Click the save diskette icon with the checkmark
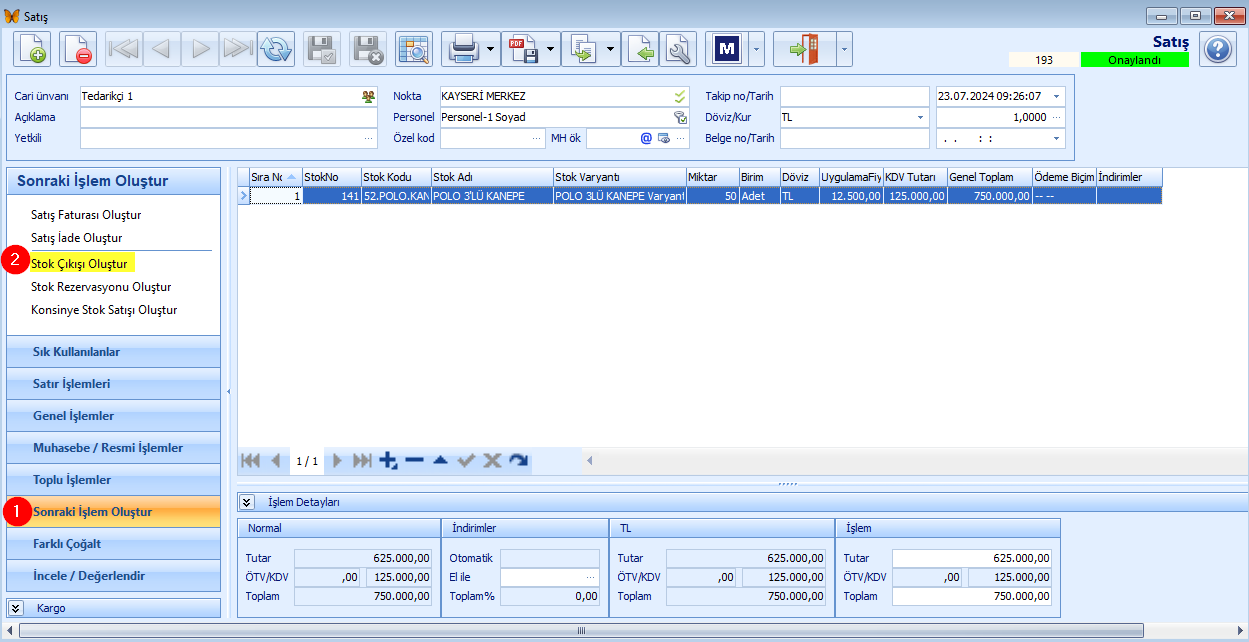 (322, 48)
